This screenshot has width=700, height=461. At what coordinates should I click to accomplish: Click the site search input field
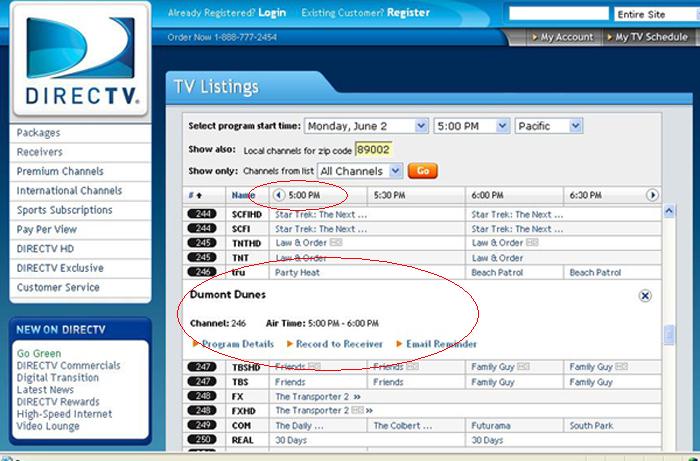(x=559, y=14)
